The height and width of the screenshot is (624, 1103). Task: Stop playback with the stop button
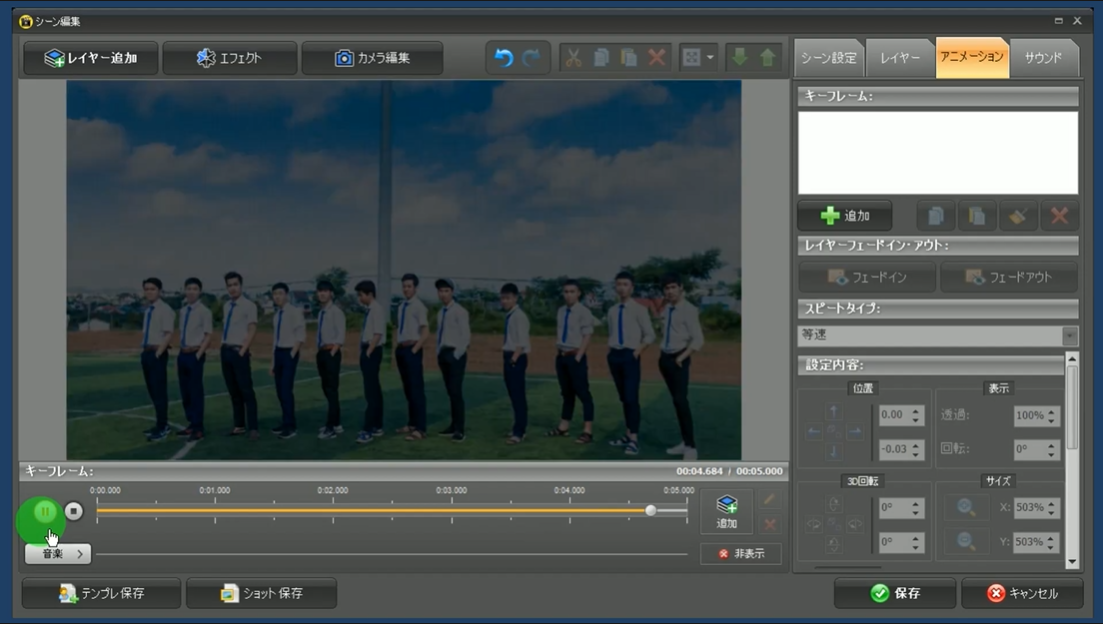pyautogui.click(x=74, y=511)
